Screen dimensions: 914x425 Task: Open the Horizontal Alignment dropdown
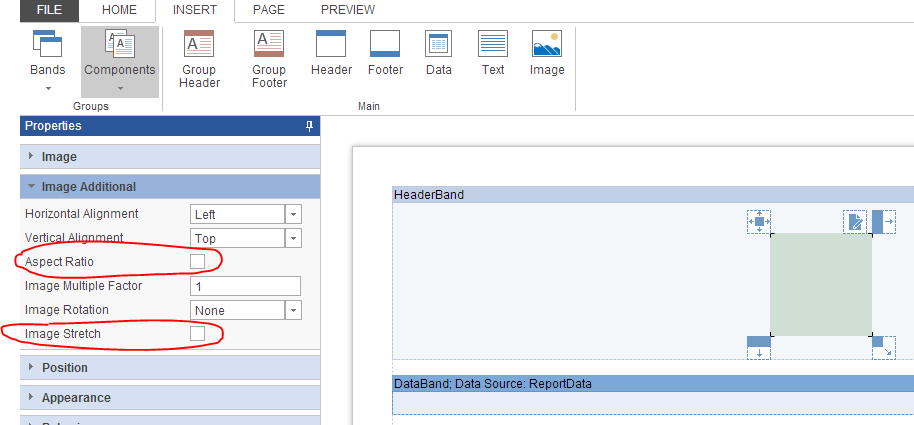(293, 215)
